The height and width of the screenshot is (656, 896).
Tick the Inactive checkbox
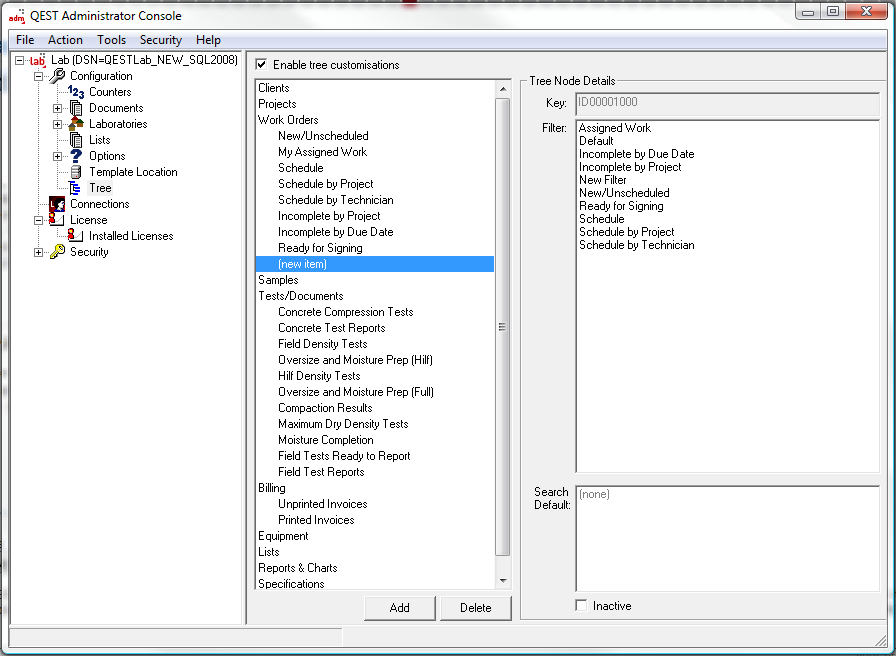click(x=582, y=606)
